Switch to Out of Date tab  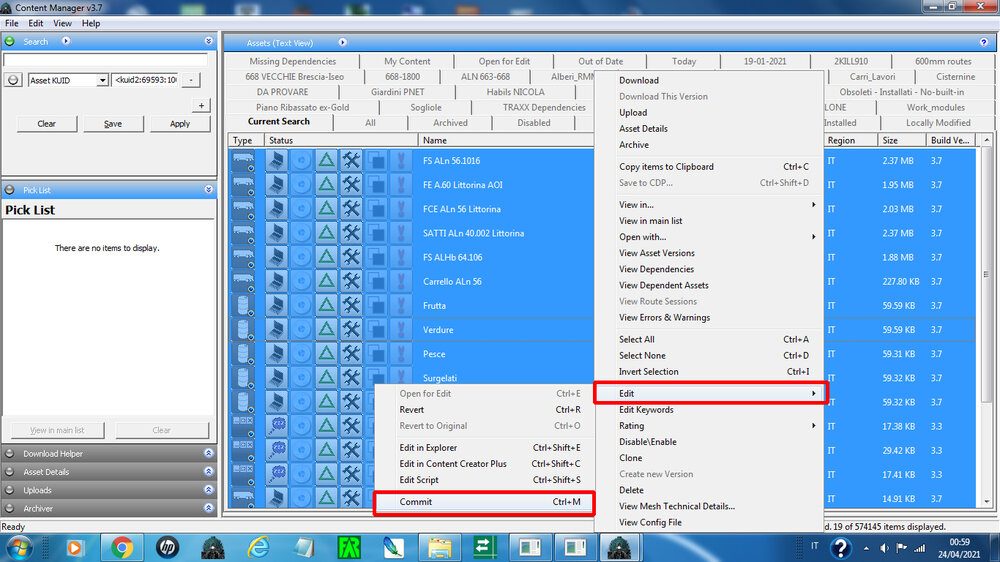point(600,61)
